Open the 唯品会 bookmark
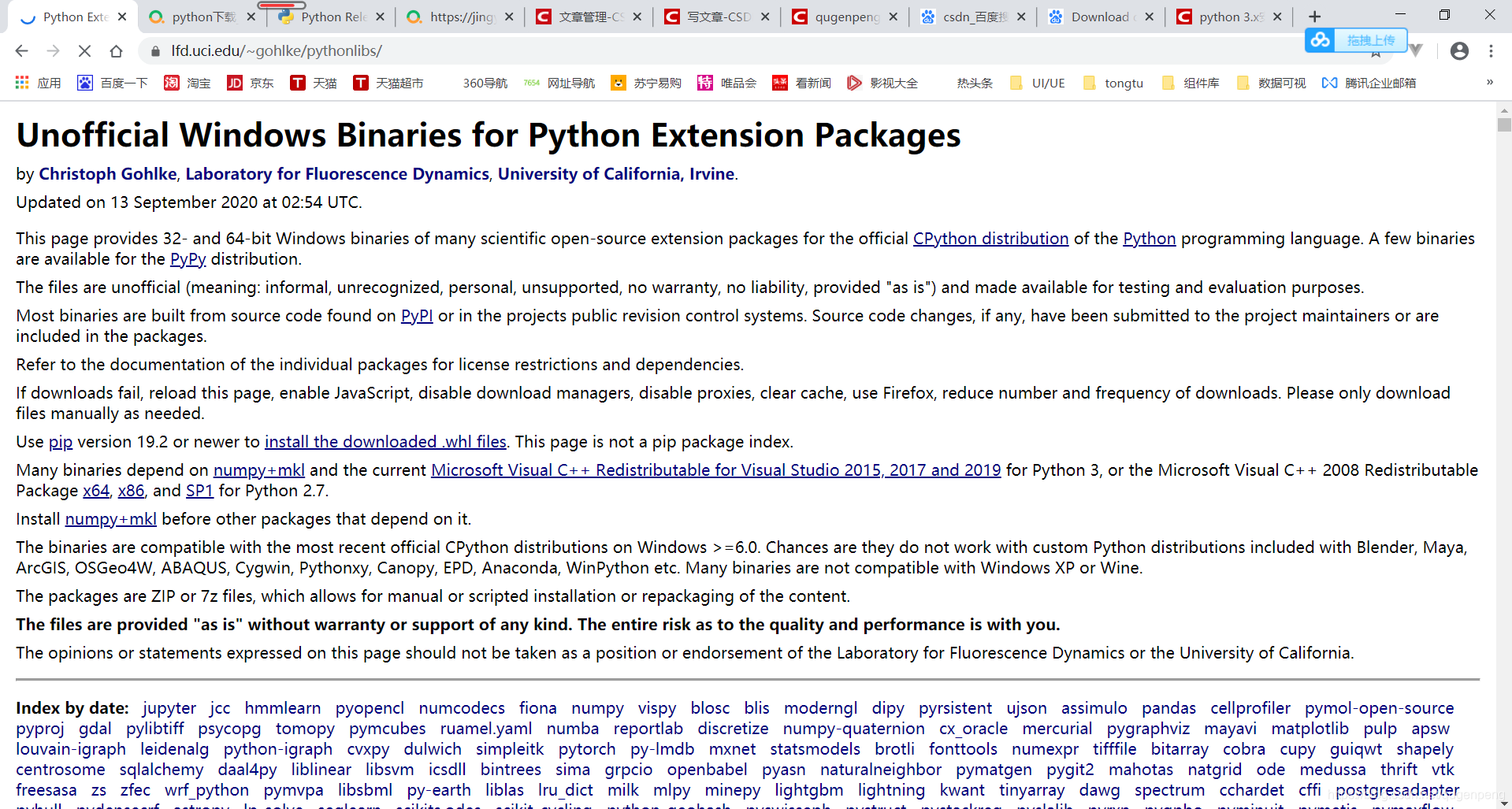This screenshot has height=809, width=1512. point(727,83)
